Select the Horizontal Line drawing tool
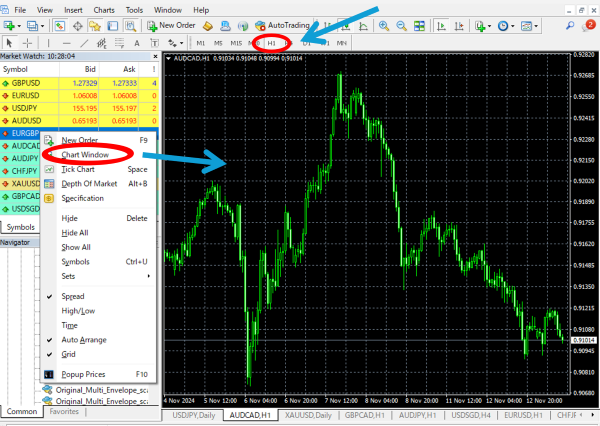 [67, 43]
